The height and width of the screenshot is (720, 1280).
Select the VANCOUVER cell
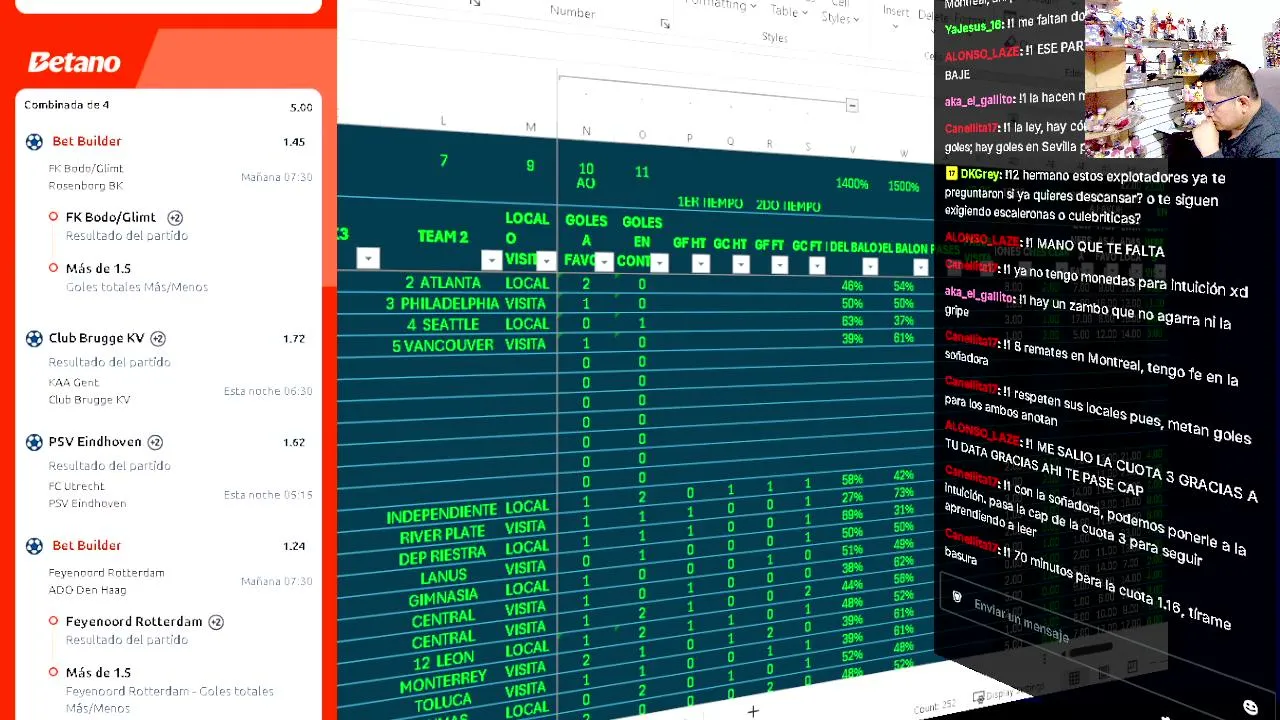443,346
